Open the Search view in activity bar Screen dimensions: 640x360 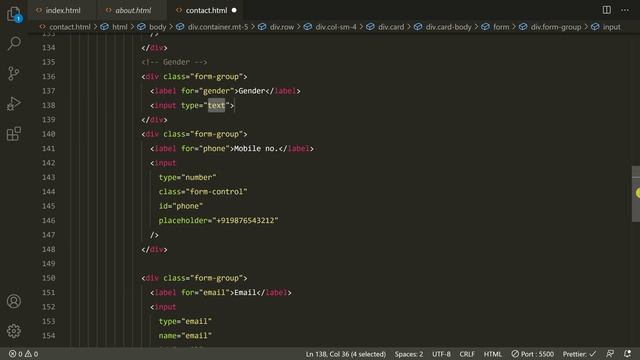14,43
